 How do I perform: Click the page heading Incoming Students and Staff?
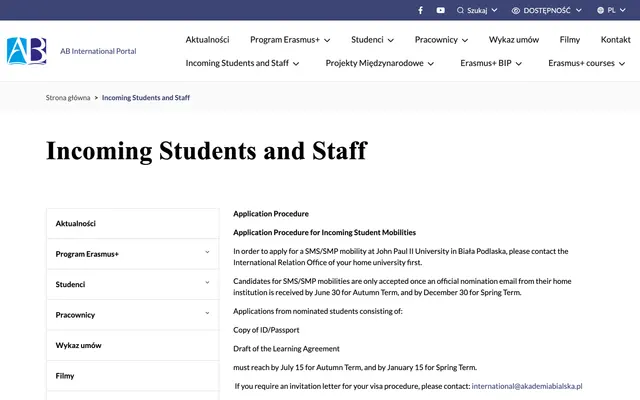[207, 151]
